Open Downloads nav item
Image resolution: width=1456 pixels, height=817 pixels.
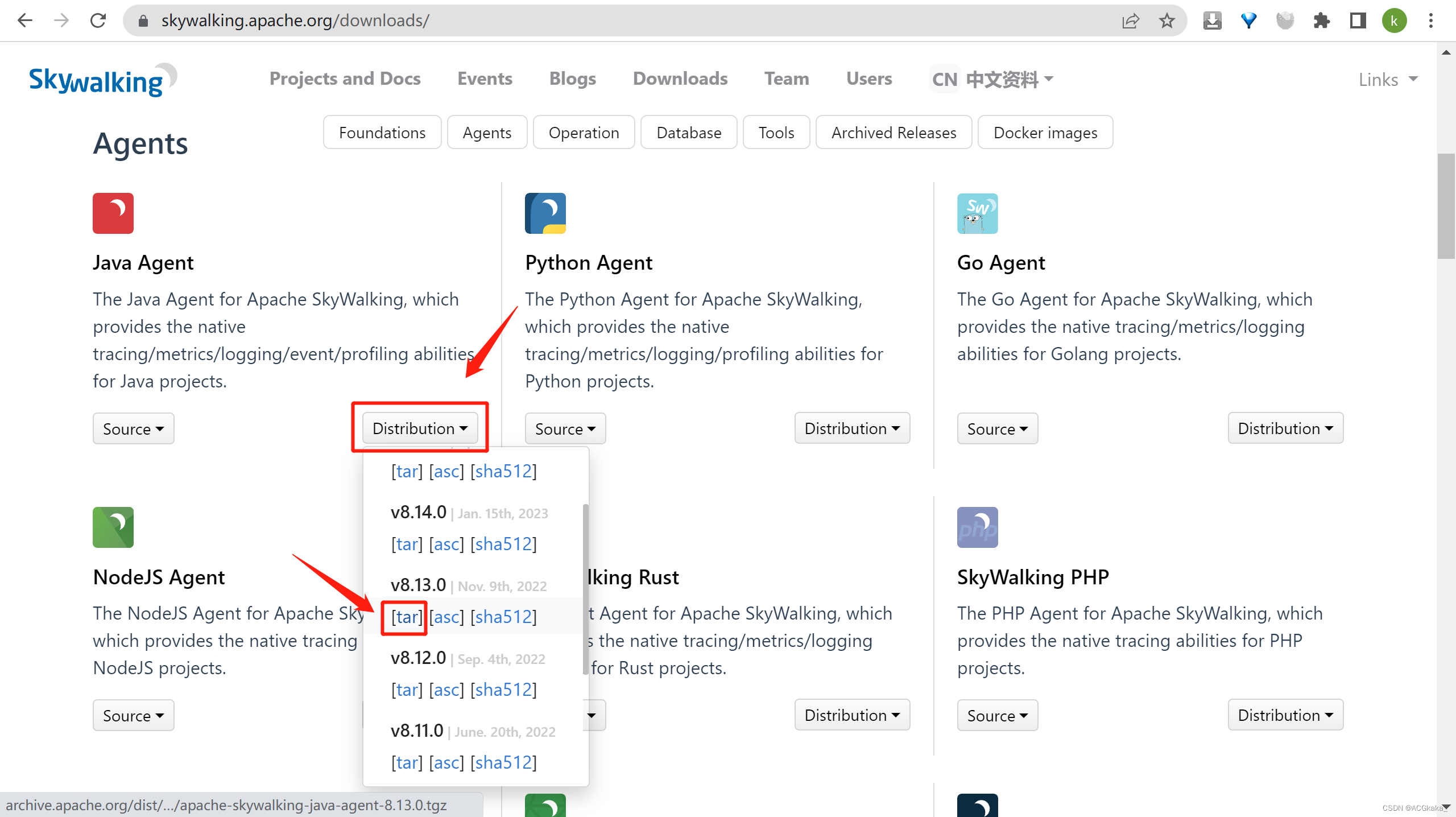680,79
